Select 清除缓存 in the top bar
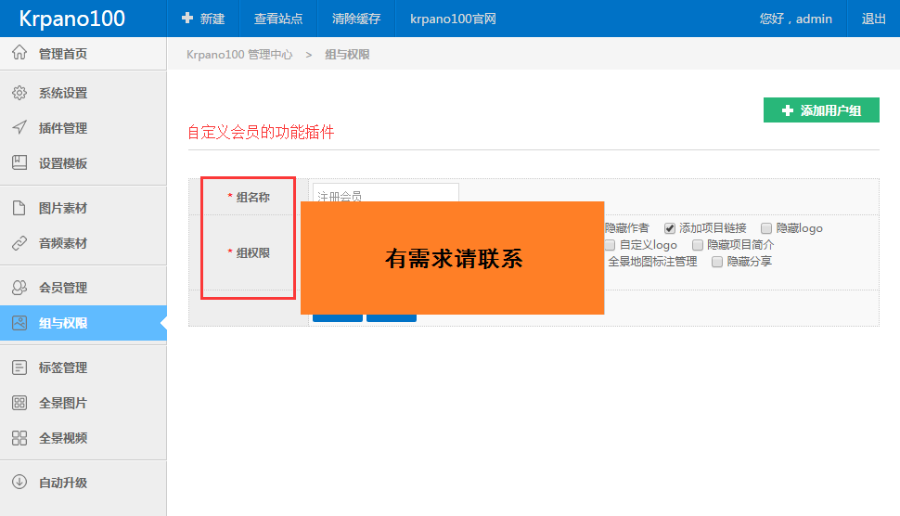 pyautogui.click(x=356, y=18)
